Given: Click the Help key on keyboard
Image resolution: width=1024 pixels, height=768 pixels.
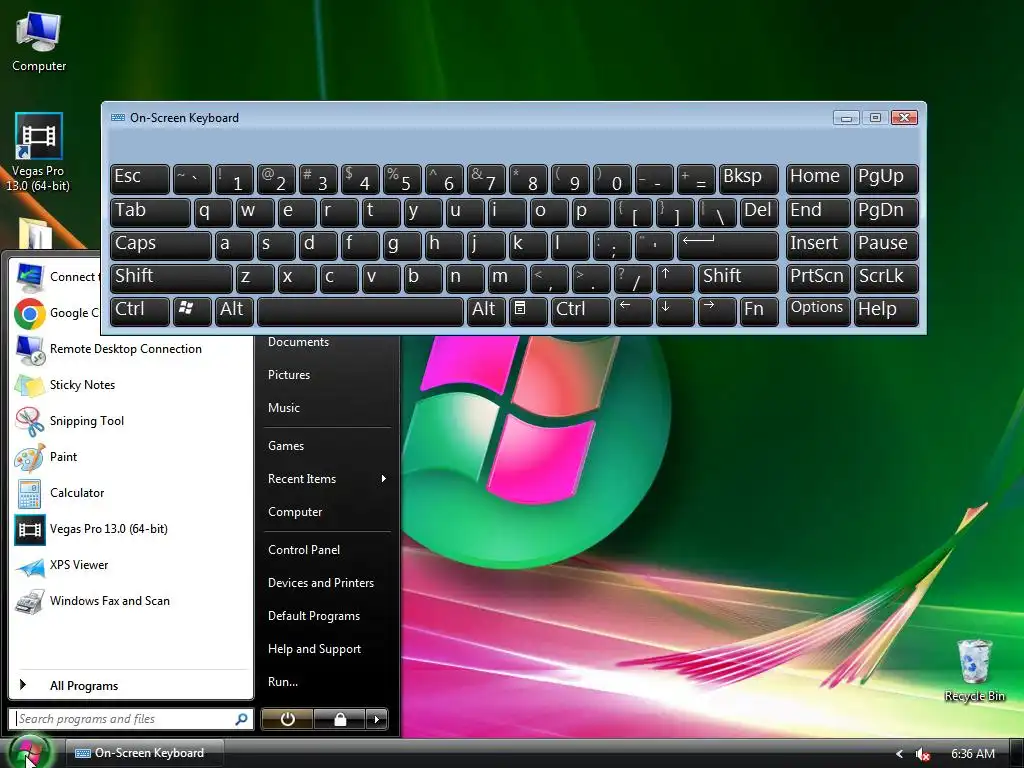Looking at the screenshot, I should pyautogui.click(x=886, y=311).
